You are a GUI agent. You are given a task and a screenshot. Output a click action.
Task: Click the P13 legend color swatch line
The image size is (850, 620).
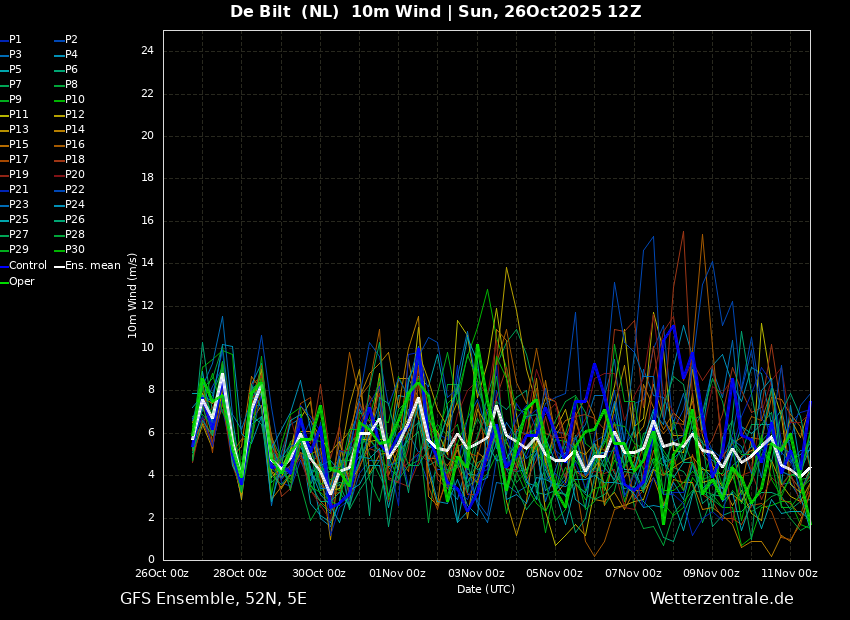pos(4,130)
